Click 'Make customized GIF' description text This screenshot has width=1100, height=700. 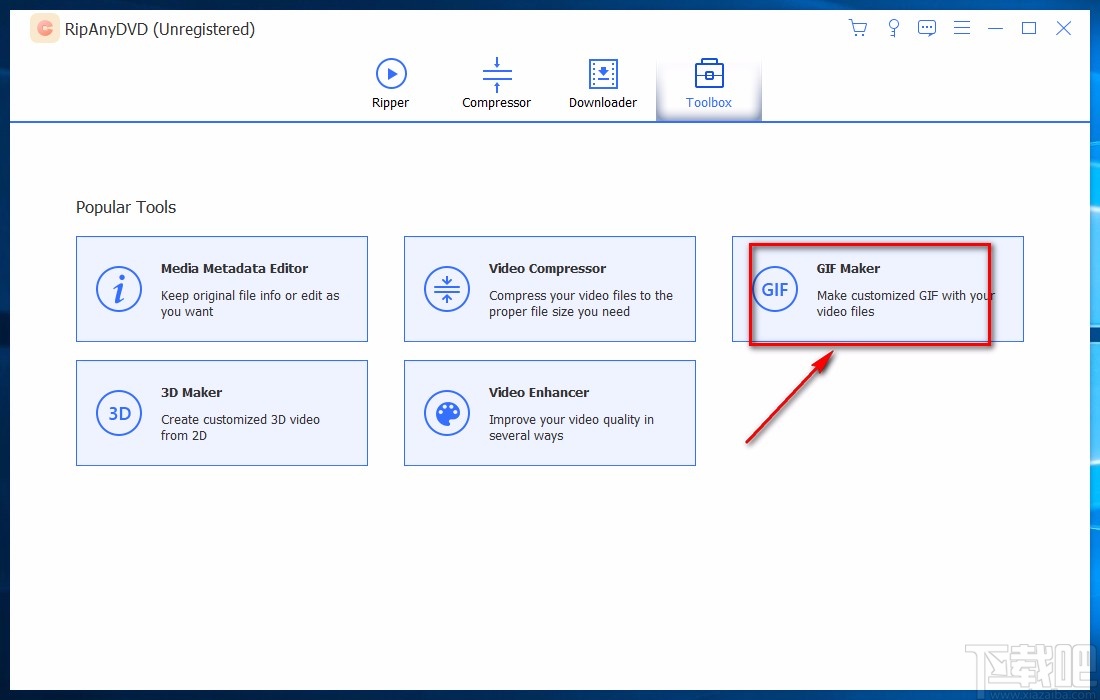[905, 304]
